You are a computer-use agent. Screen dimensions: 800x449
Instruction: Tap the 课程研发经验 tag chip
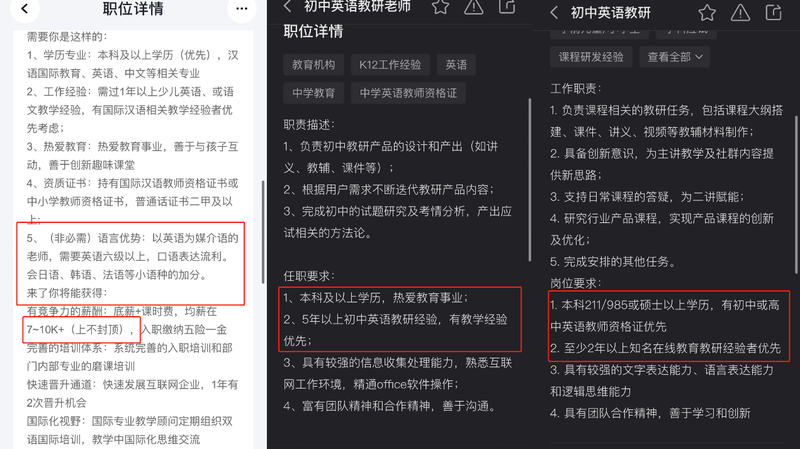[591, 57]
